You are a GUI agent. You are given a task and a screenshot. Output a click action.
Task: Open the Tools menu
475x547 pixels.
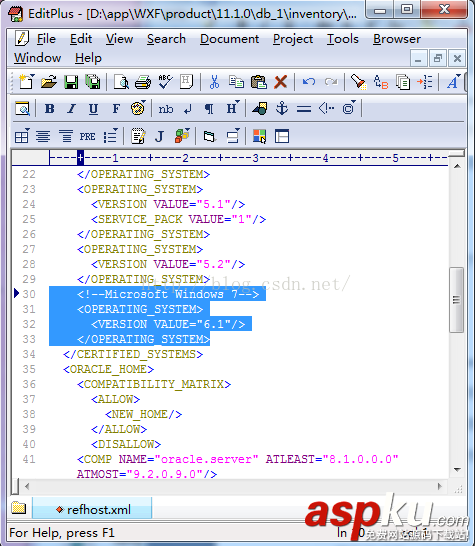click(x=343, y=39)
